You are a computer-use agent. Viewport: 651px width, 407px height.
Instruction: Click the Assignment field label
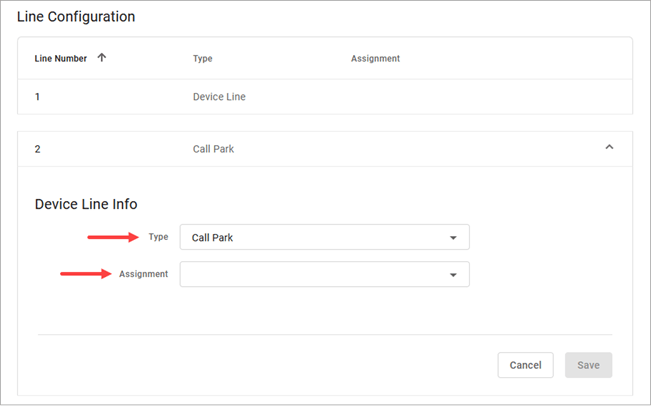pyautogui.click(x=144, y=274)
